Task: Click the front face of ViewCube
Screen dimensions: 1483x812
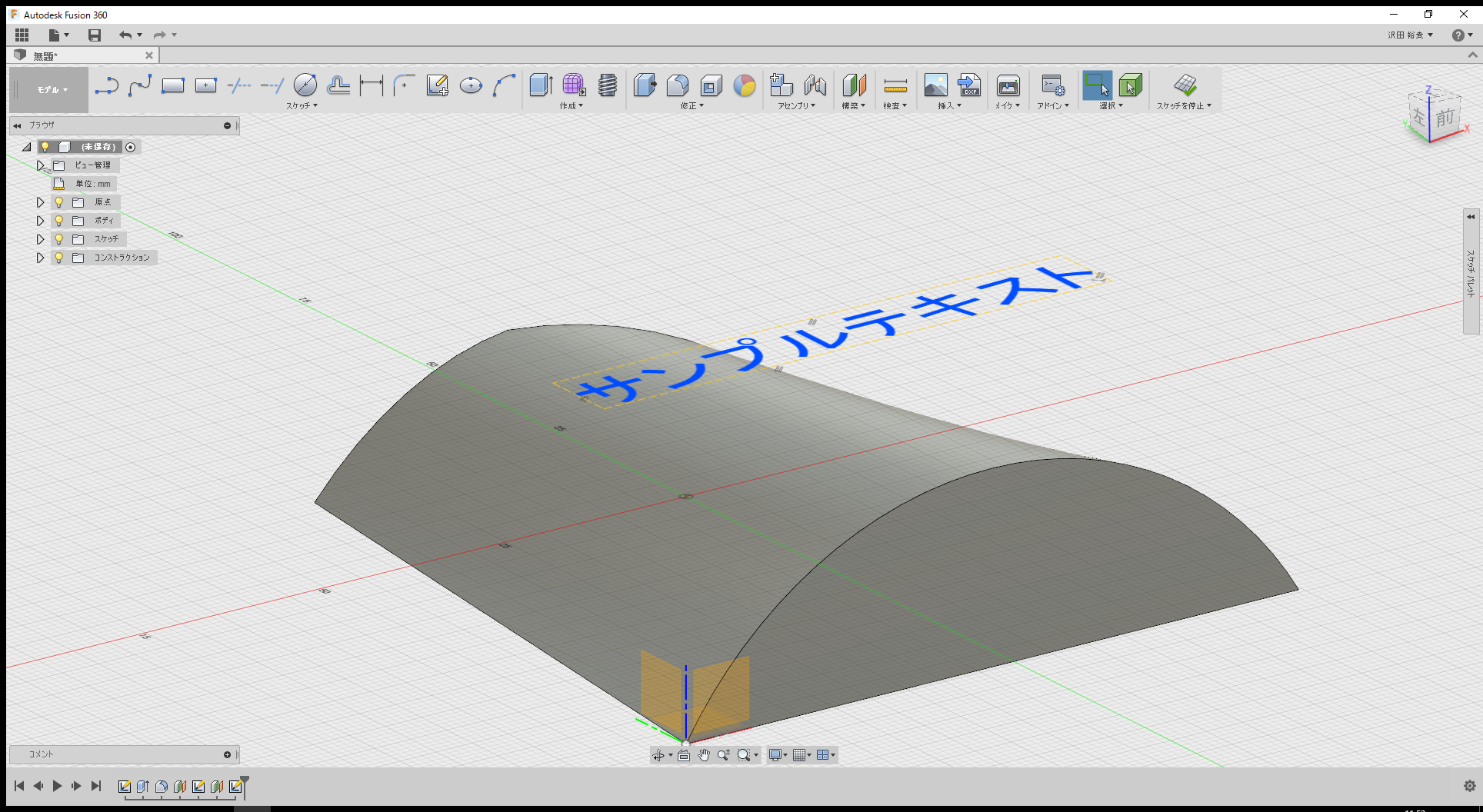Action: 1445,118
